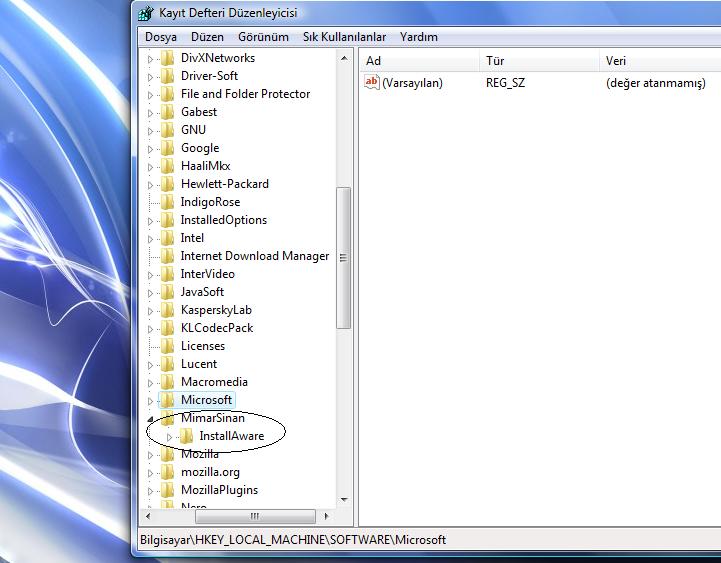Select MimarSinan key label

pos(213,418)
